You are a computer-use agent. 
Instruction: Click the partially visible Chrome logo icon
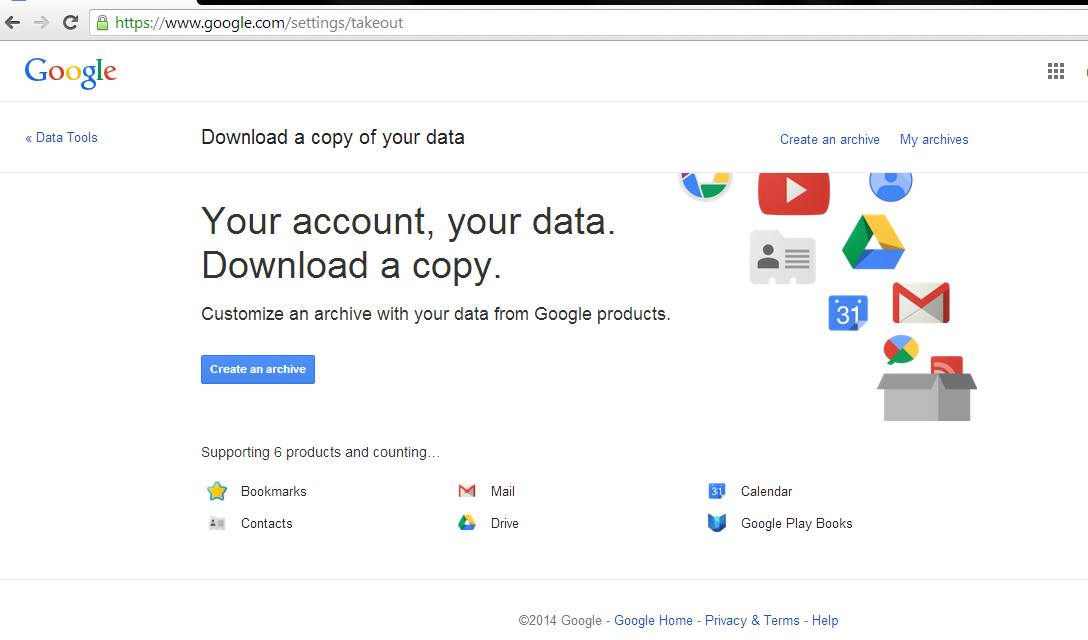click(x=705, y=186)
